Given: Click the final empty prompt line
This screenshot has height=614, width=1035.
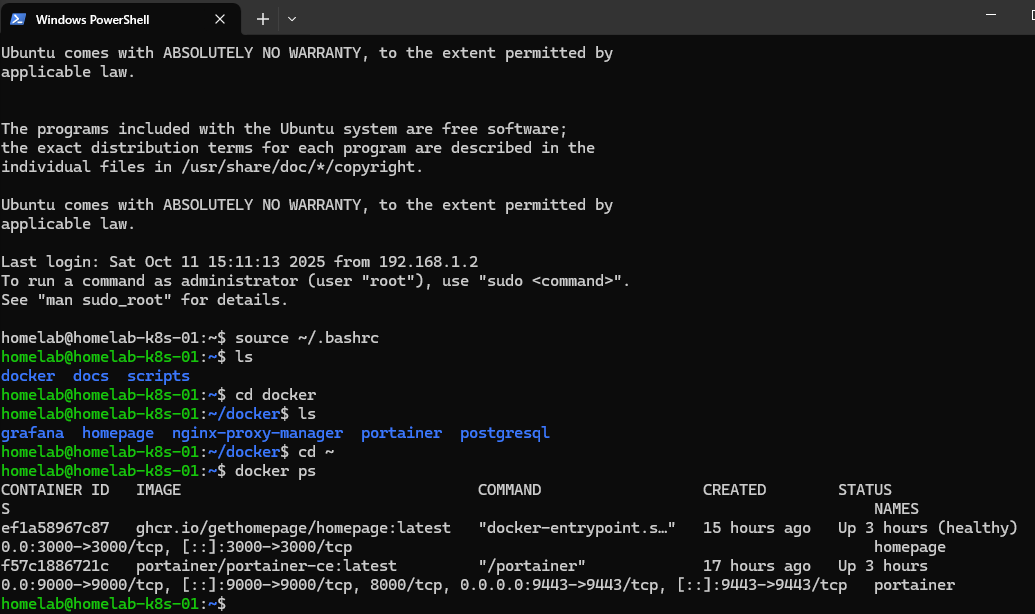Looking at the screenshot, I should pyautogui.click(x=114, y=603).
